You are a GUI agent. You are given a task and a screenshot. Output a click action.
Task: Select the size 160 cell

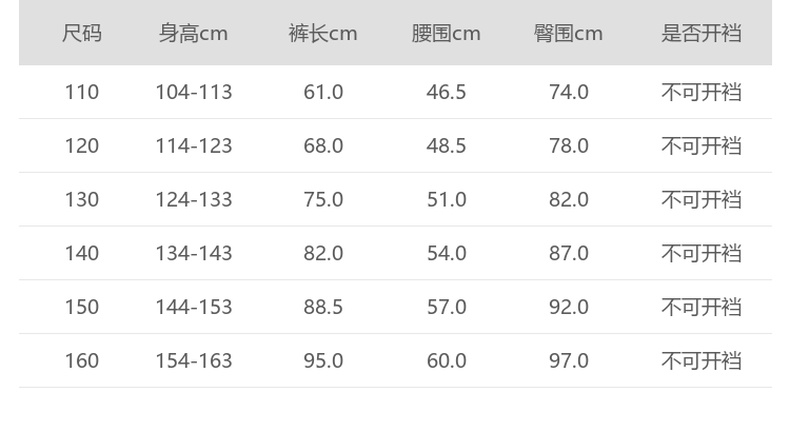82,361
